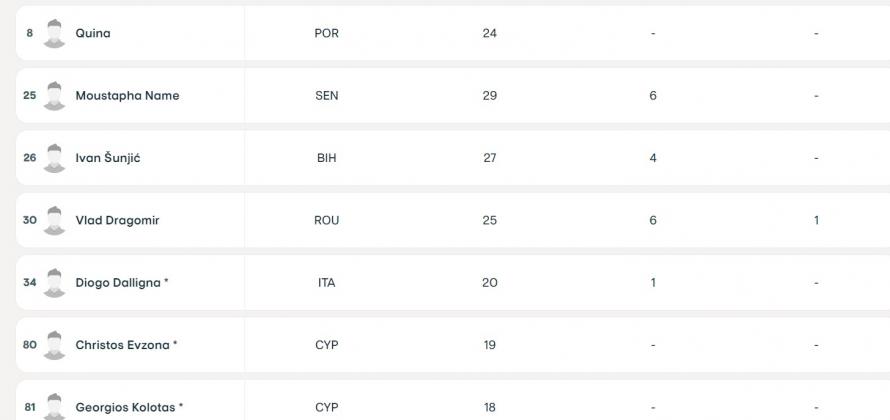
Task: Click Georgios Kolotas's avatar icon
Action: pos(55,406)
